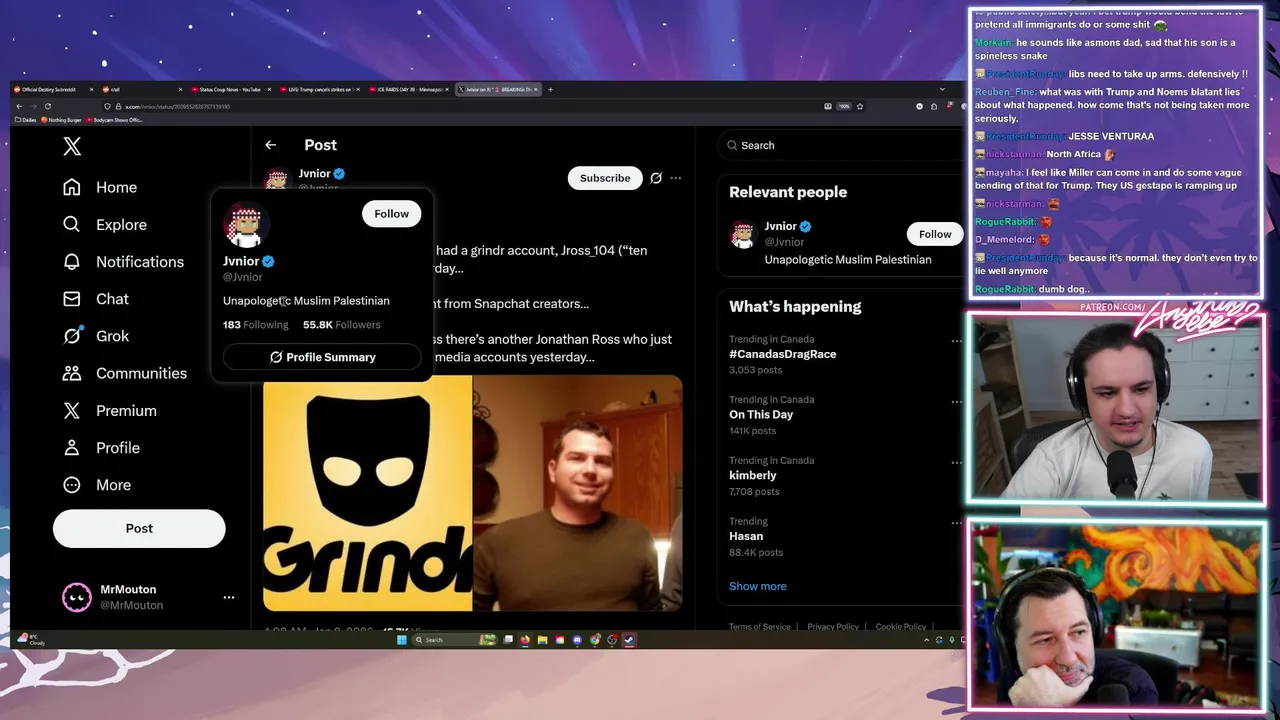Click the 183 Following link

click(255, 325)
